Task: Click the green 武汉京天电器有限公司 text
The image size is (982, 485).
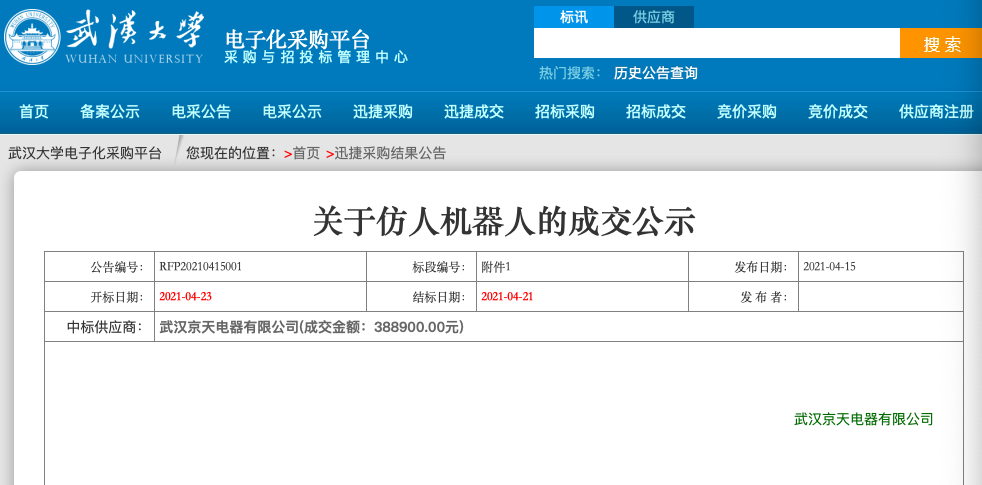Action: [864, 419]
